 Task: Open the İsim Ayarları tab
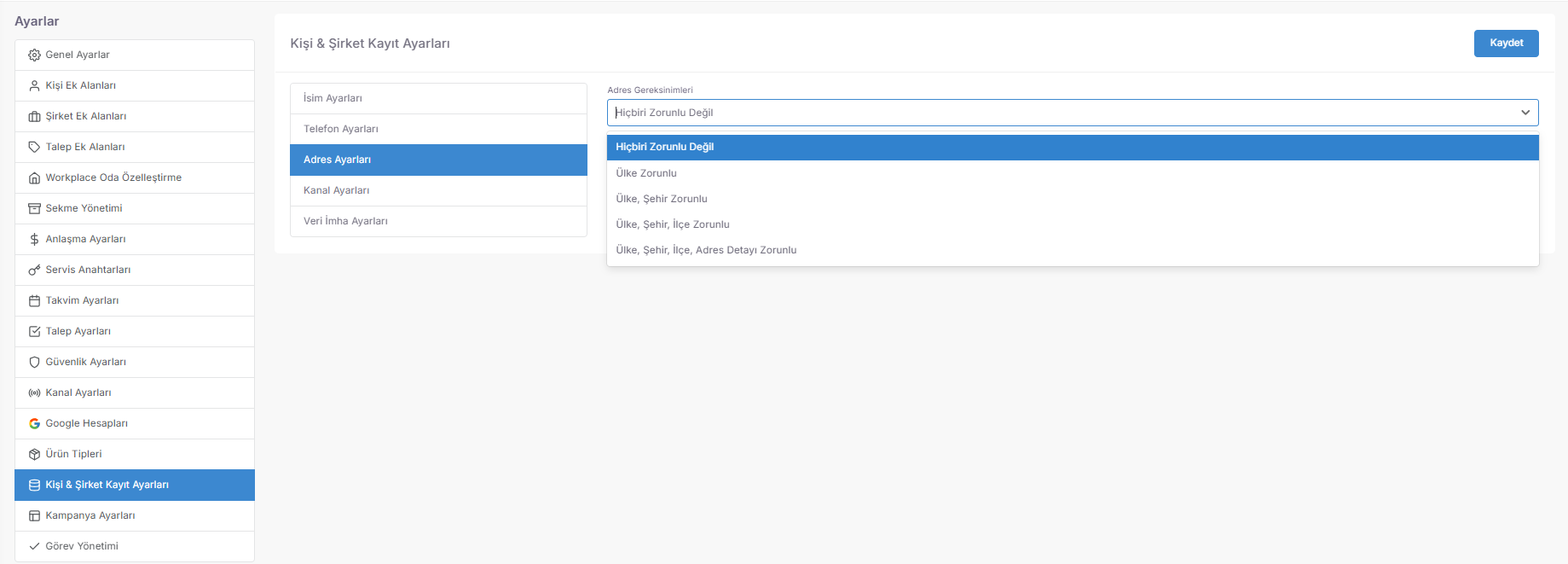[x=438, y=98]
